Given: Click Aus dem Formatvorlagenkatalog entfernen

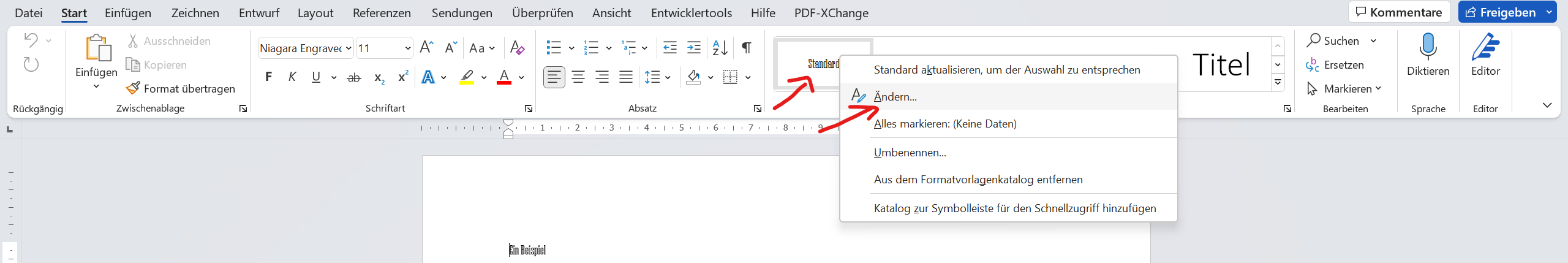Looking at the screenshot, I should pos(1008,180).
